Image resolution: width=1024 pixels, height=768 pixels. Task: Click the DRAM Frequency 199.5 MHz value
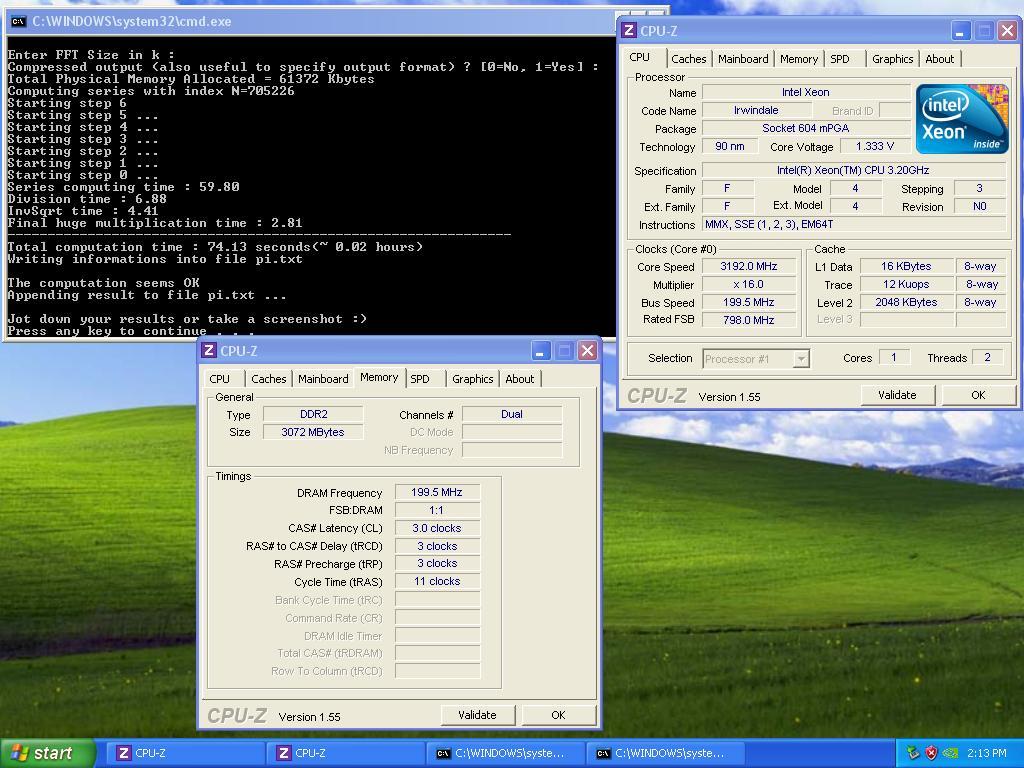437,492
